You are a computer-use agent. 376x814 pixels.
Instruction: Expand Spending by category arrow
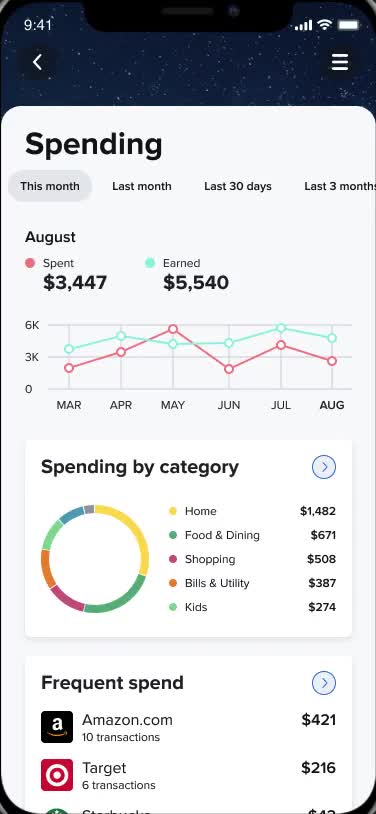[x=324, y=467]
